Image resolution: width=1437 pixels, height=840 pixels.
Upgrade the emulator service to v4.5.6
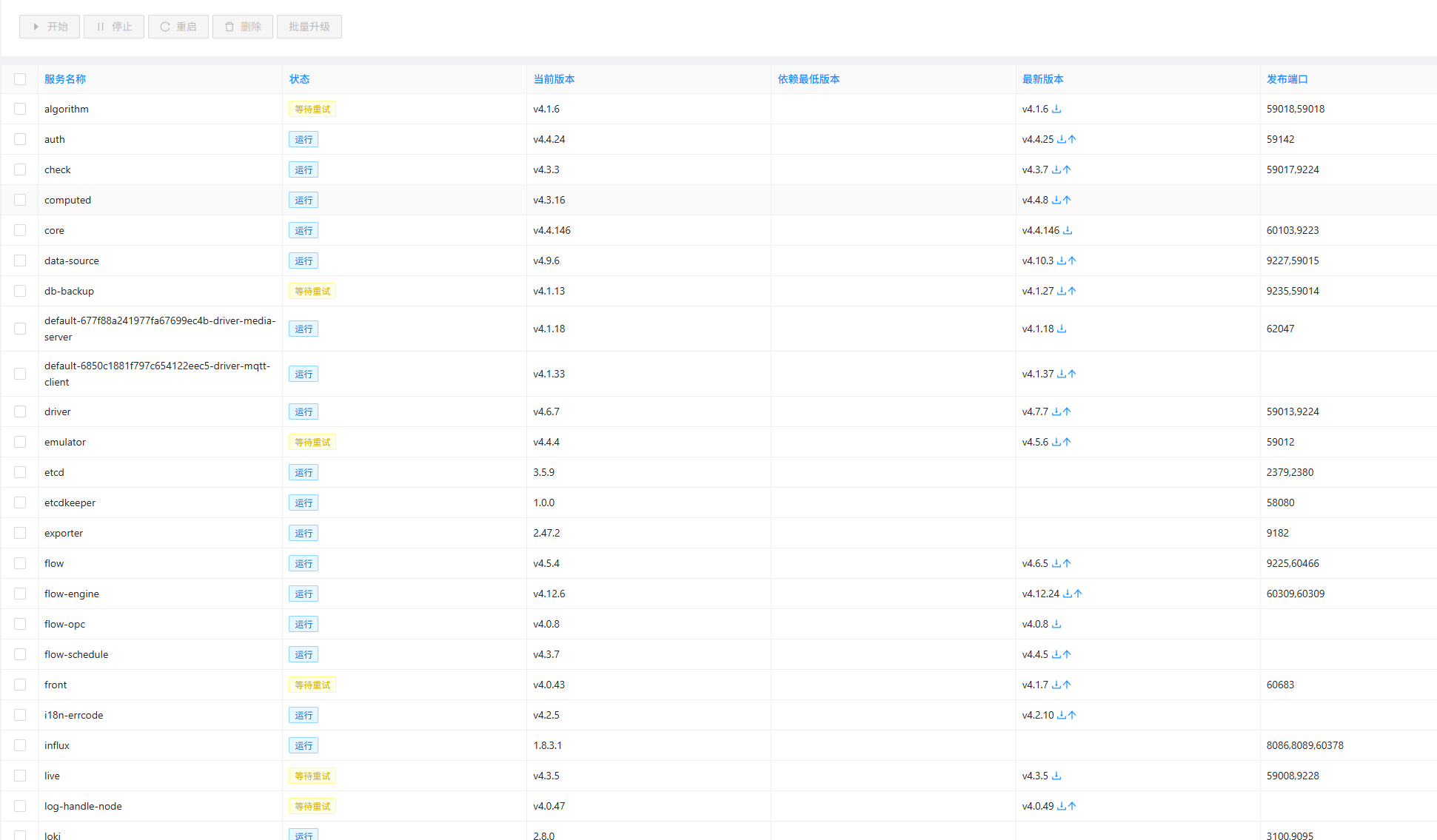click(1067, 442)
